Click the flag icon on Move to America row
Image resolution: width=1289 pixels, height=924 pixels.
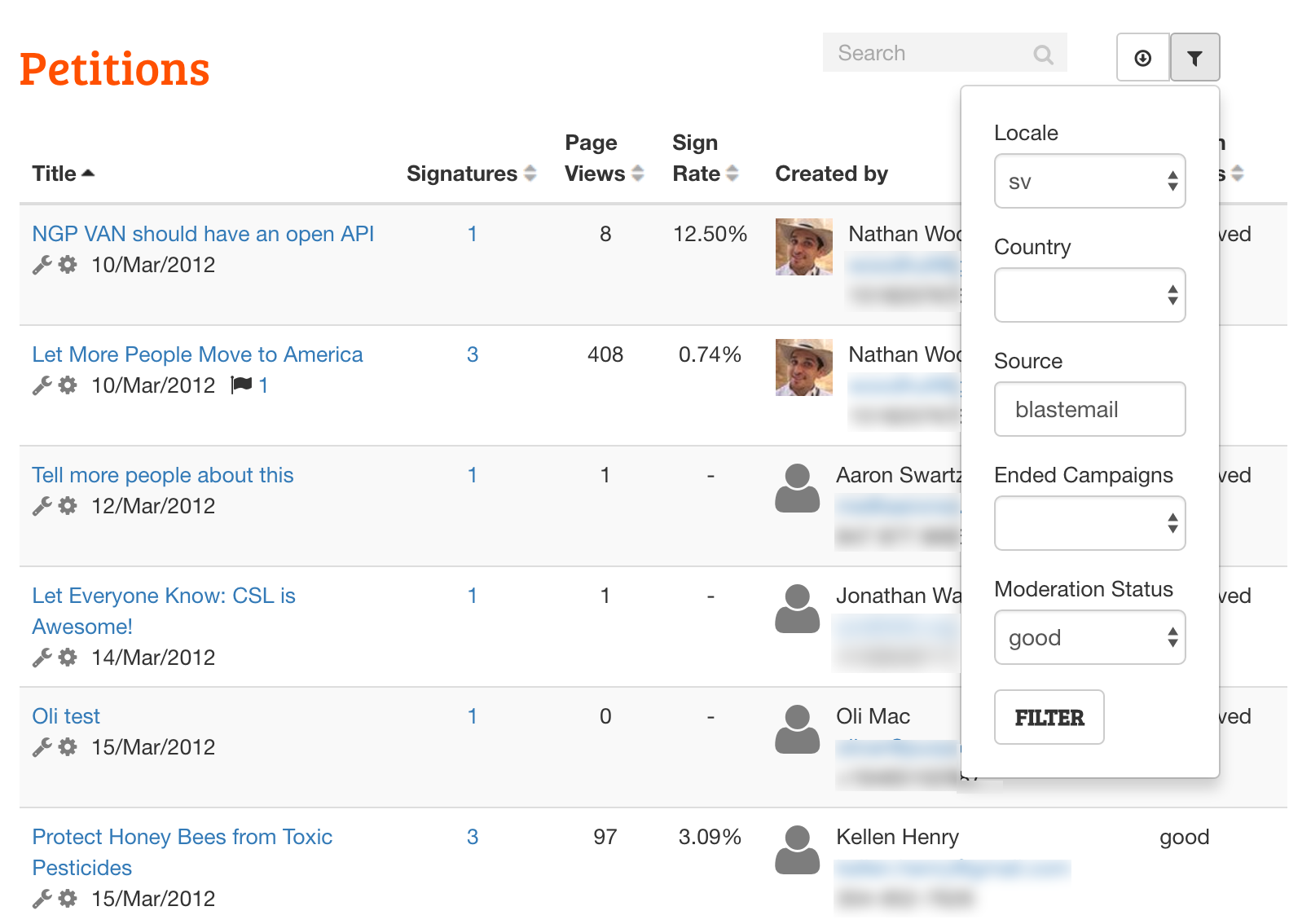pos(242,385)
